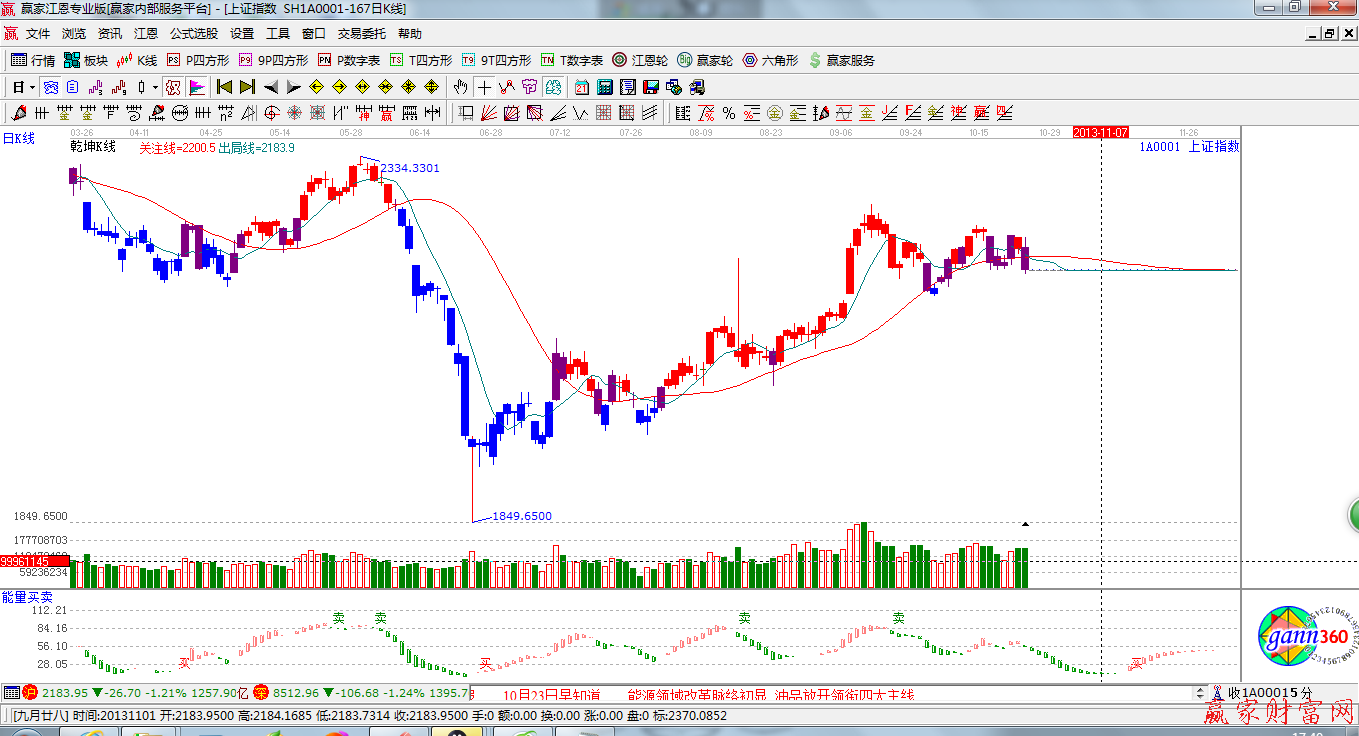Click the P四方形 toolbar button

198,60
